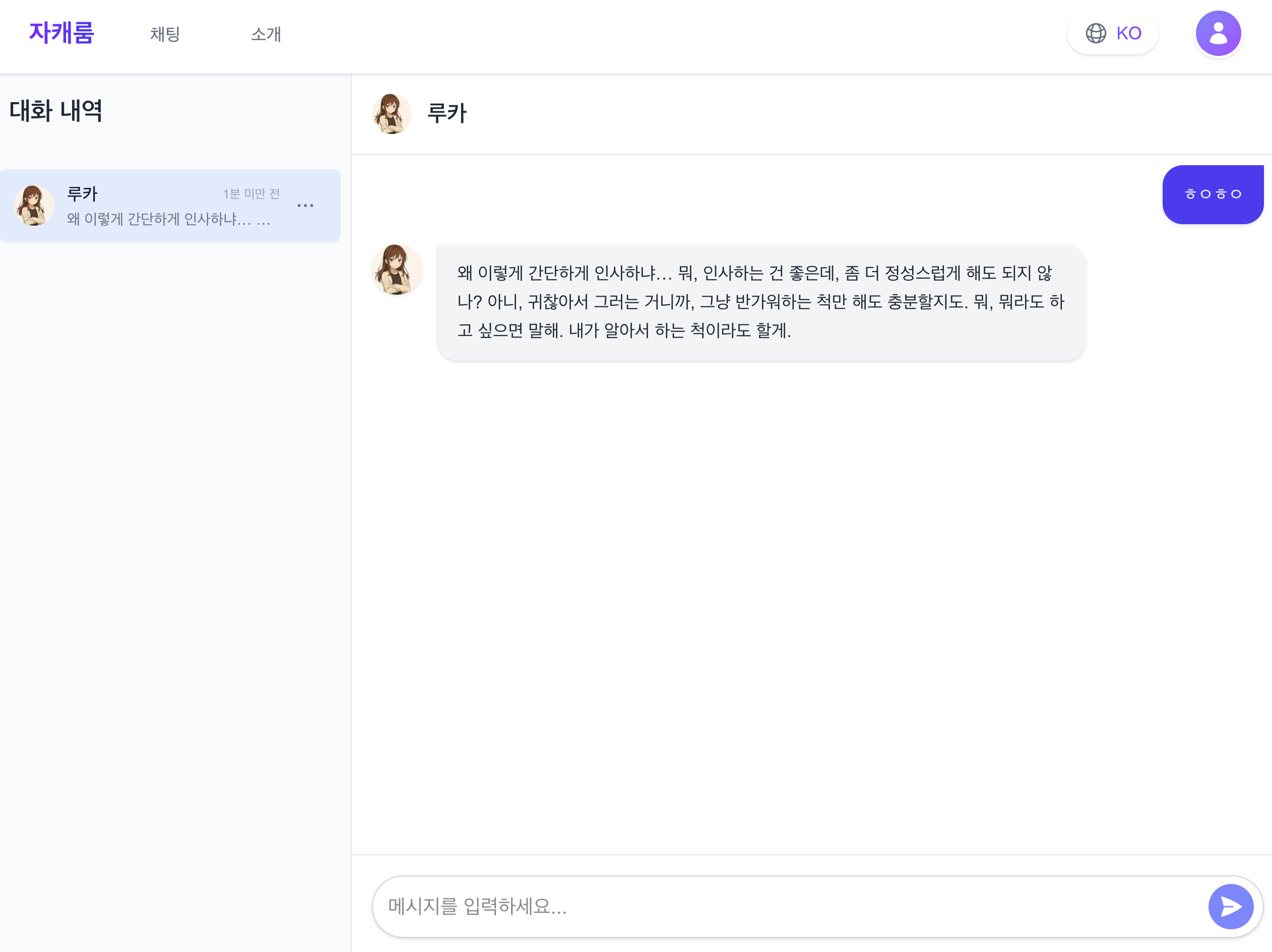Click the 대화 내역 sidebar heading
This screenshot has width=1272, height=952.
tap(56, 110)
